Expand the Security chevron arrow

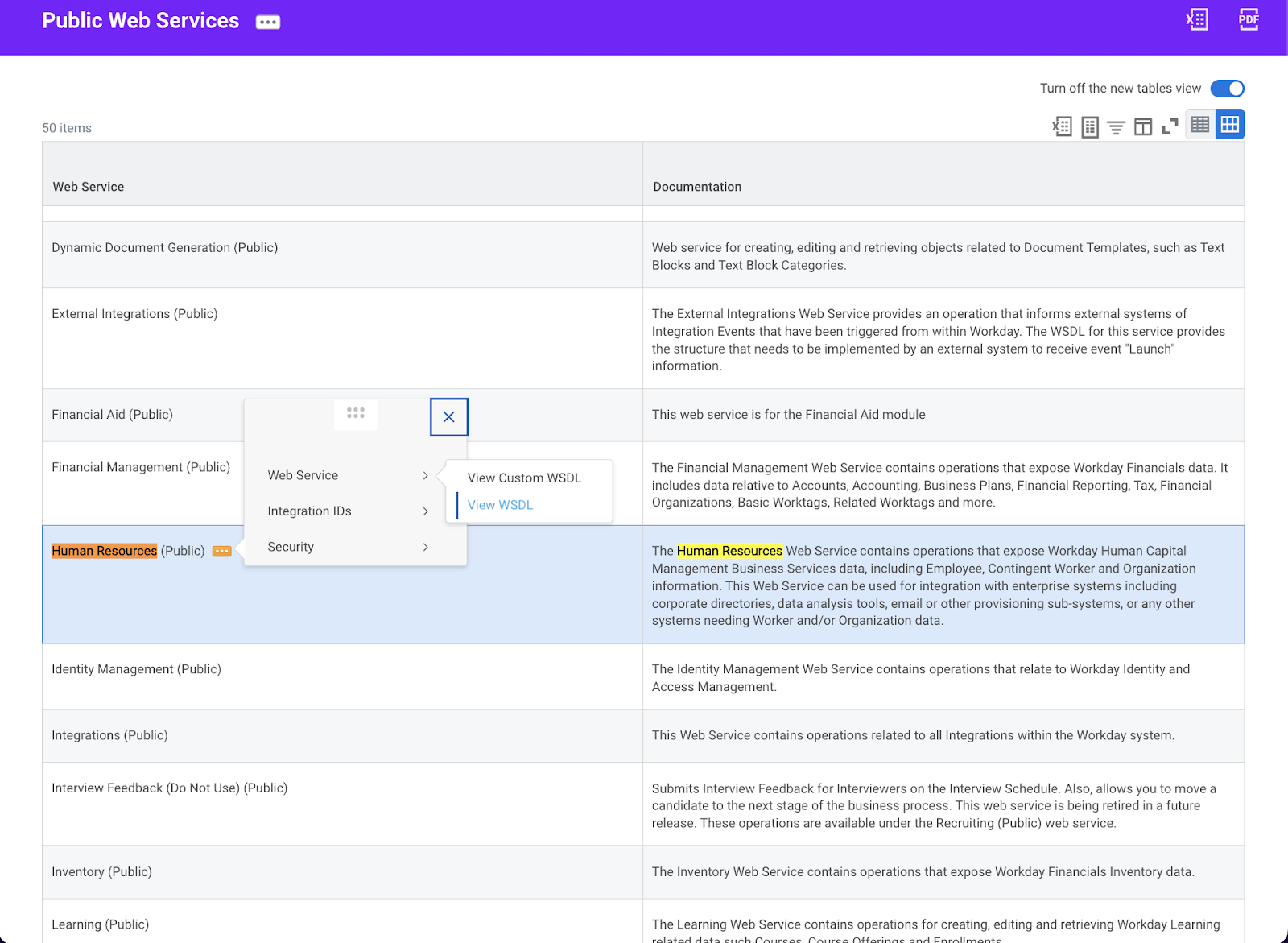coord(426,547)
